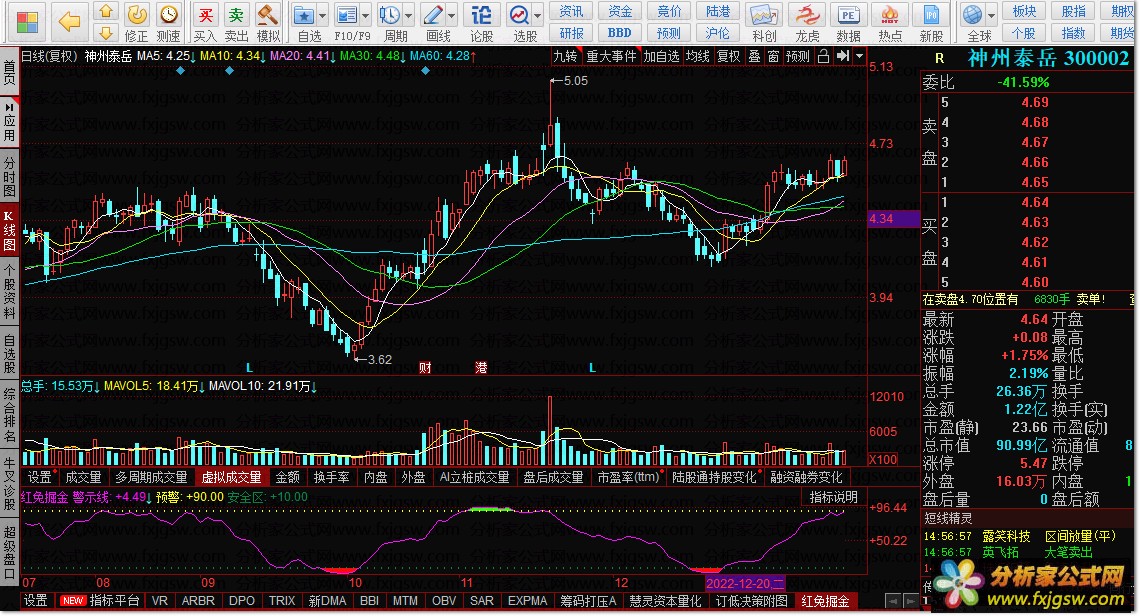Open 综合排名 in left sidebar
Viewport: 1141px width, 616px height.
point(9,415)
